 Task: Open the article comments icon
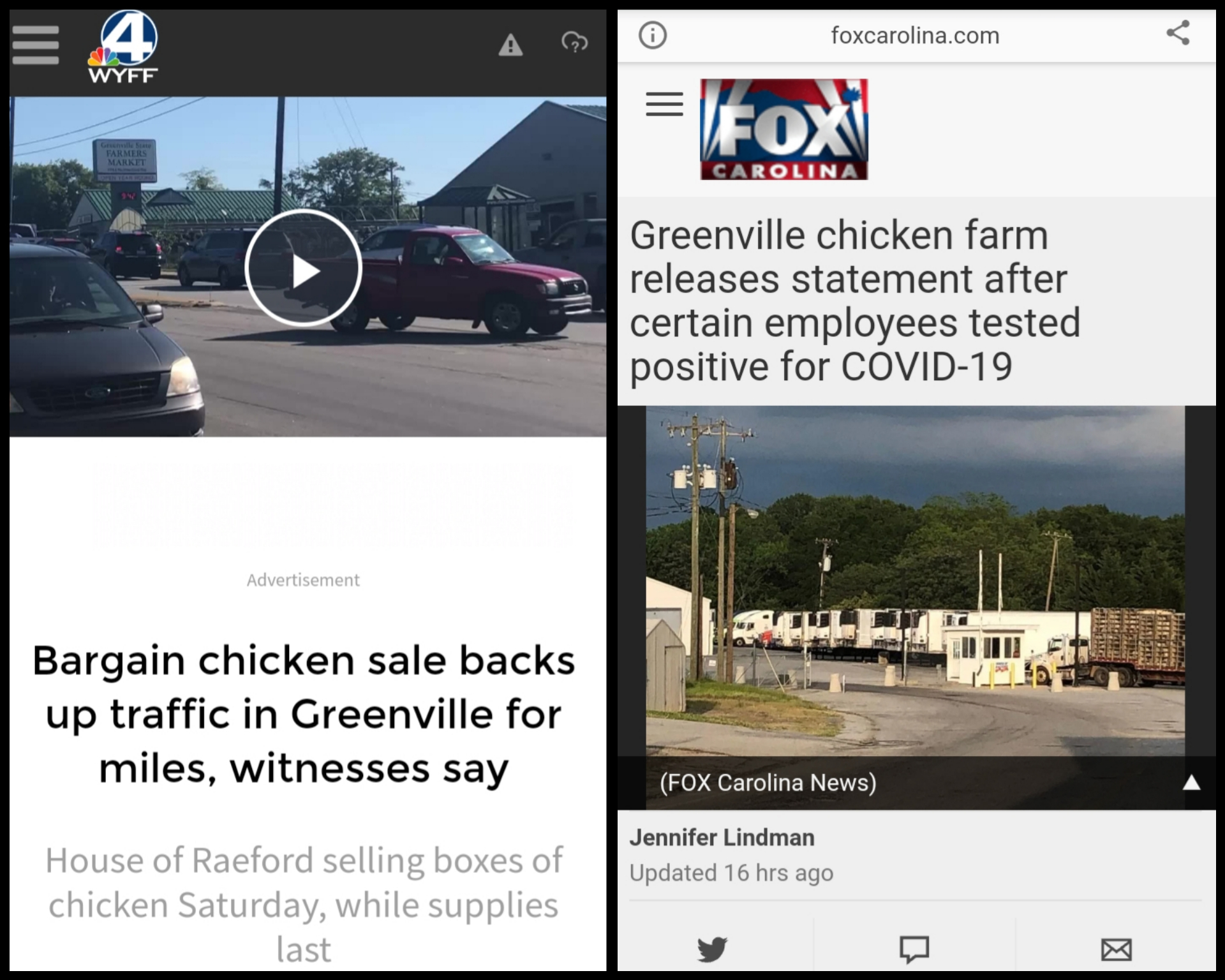(914, 949)
